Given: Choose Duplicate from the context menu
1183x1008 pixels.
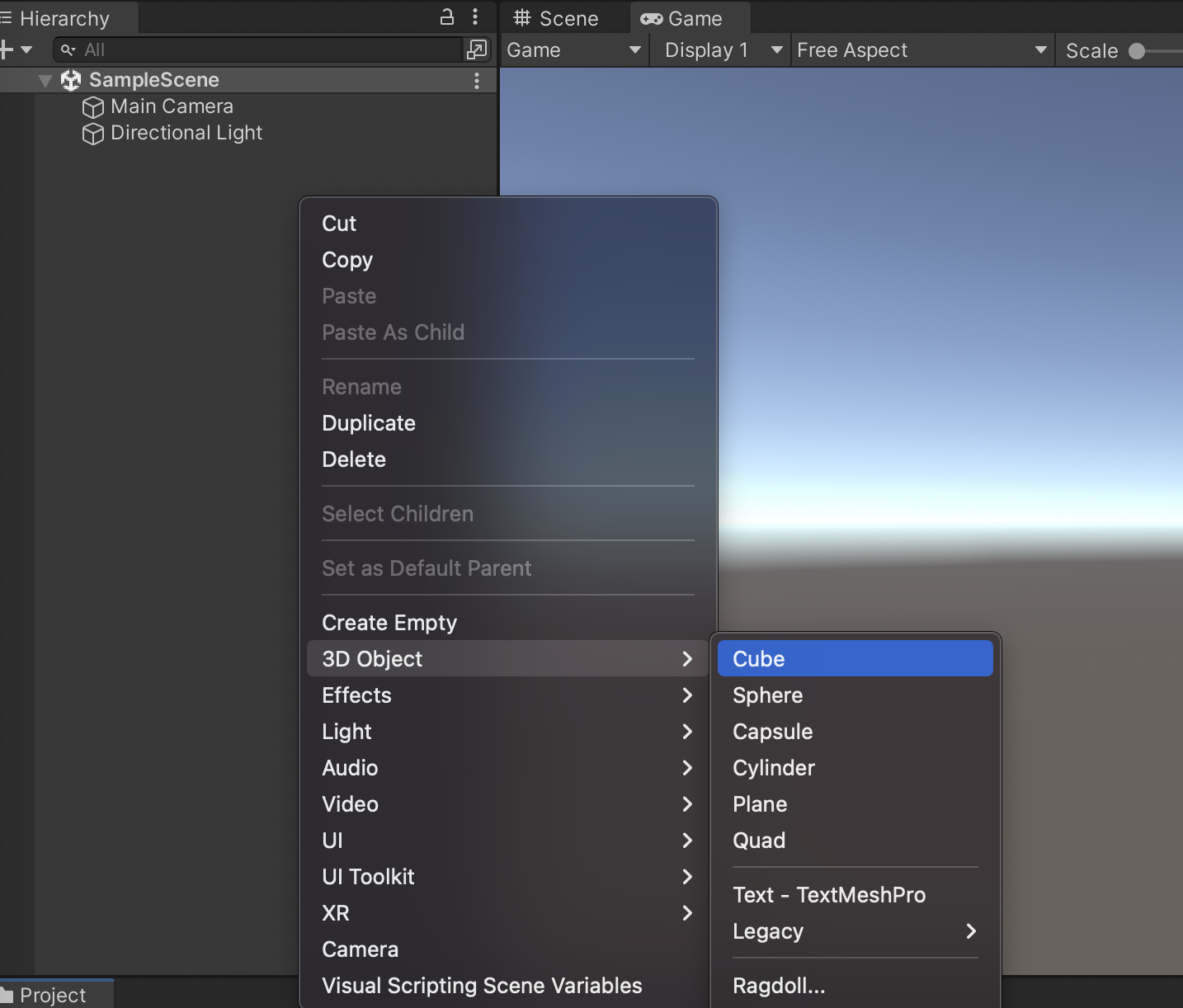Looking at the screenshot, I should [x=369, y=423].
